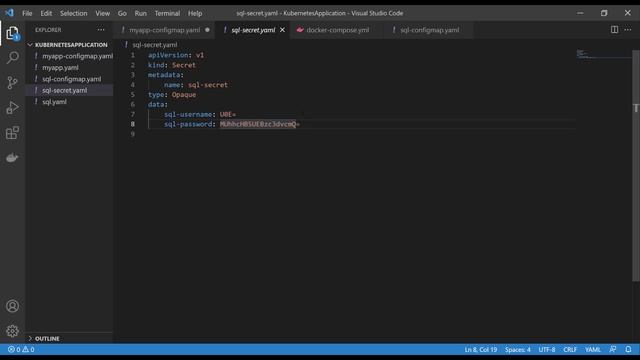Open myapp-configmap.yaml in explorer
The height and width of the screenshot is (360, 640).
[69, 56]
